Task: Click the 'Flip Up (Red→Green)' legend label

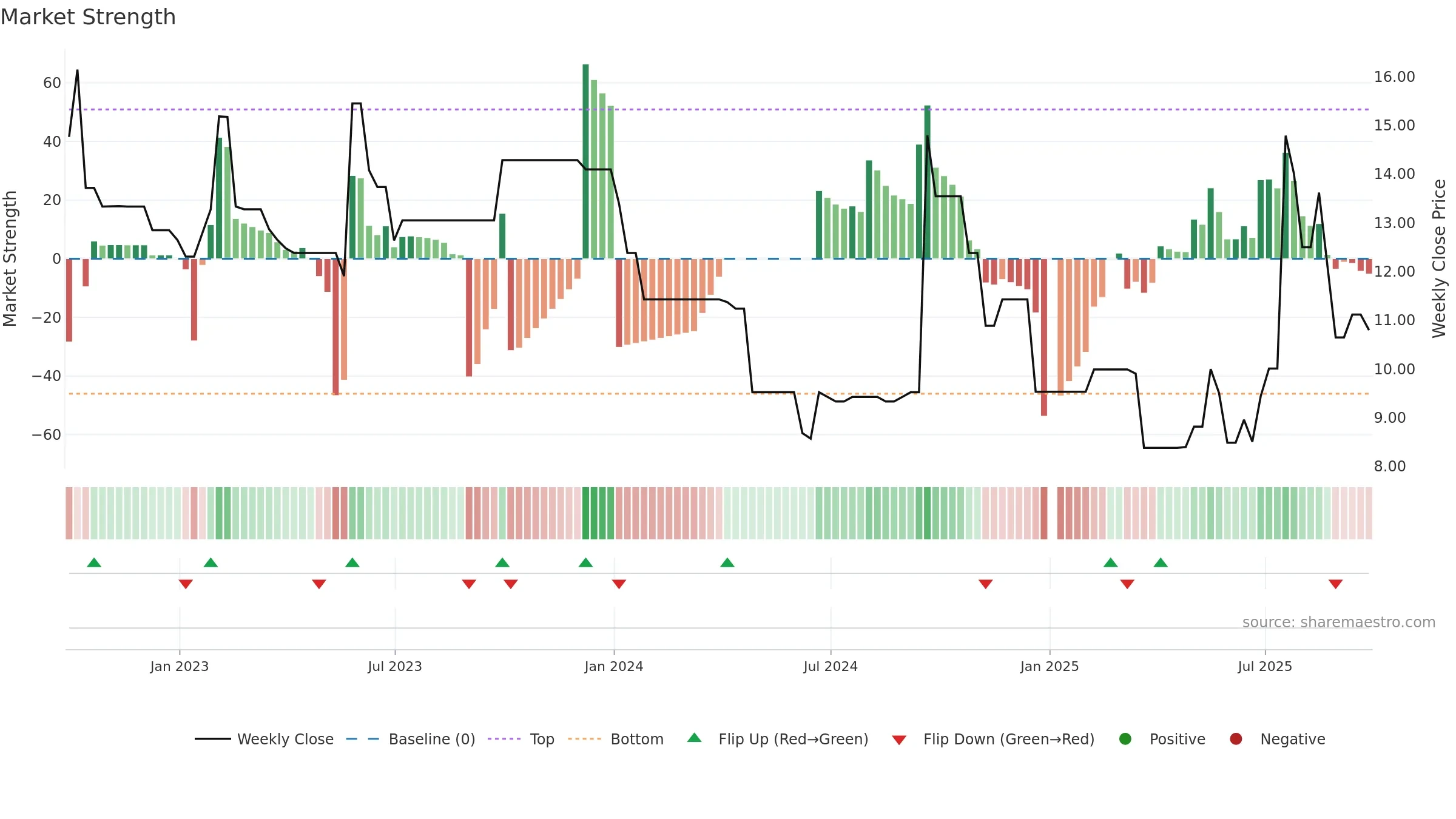Action: pyautogui.click(x=794, y=739)
